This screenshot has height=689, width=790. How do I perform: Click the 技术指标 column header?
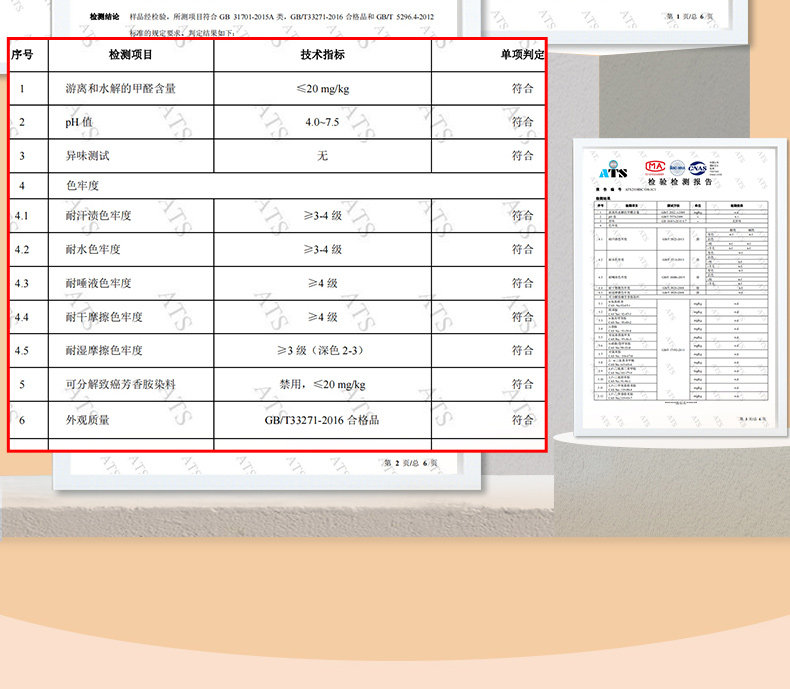[322, 54]
